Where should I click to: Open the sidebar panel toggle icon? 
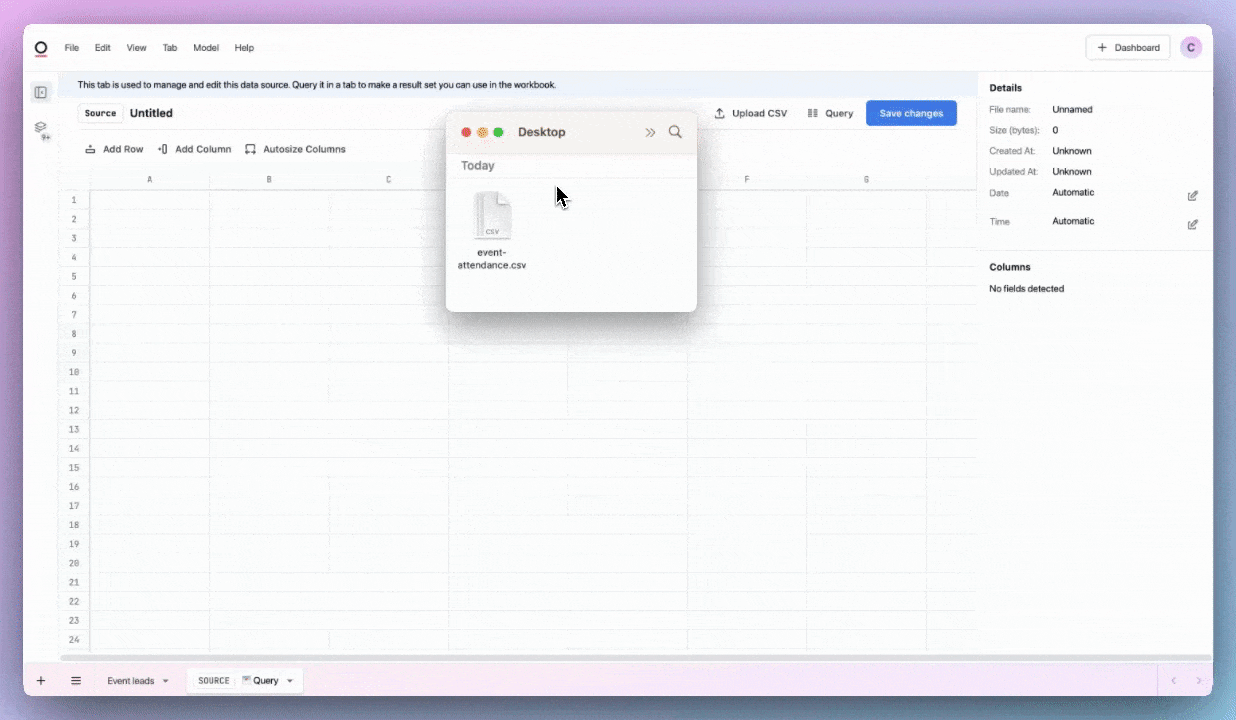point(41,92)
